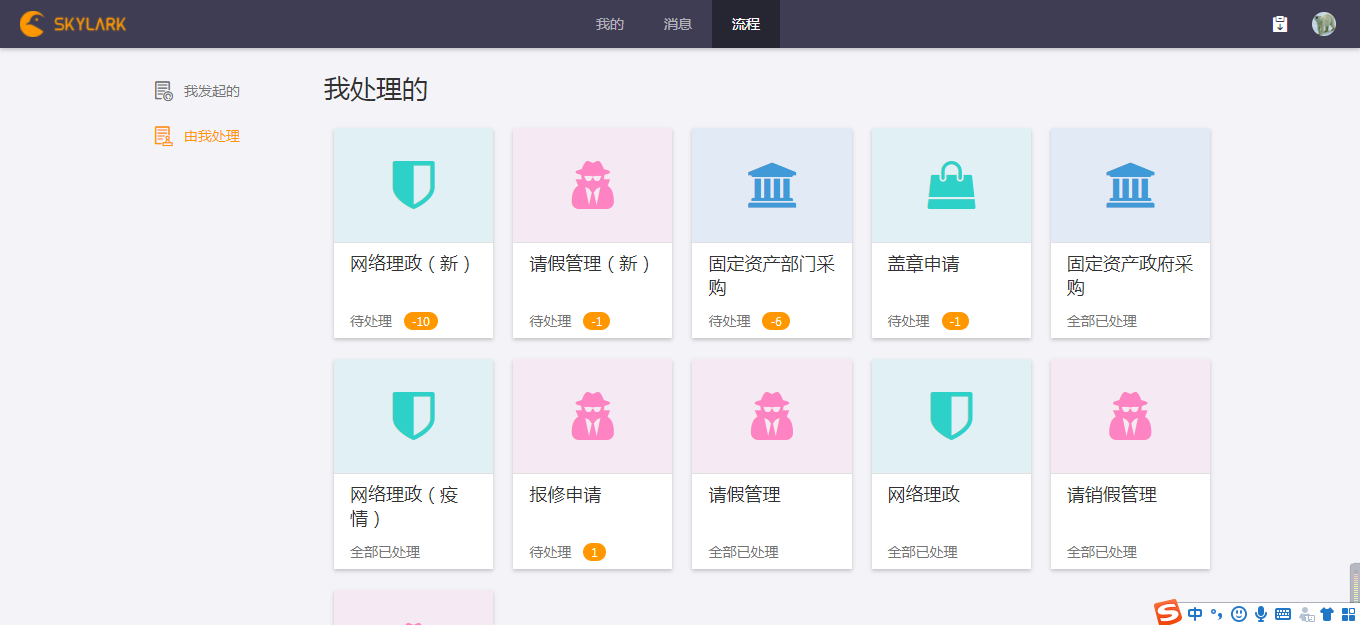Click 待处理 text on 网络理政（新）card
Screen dimensions: 1360x625
371,321
